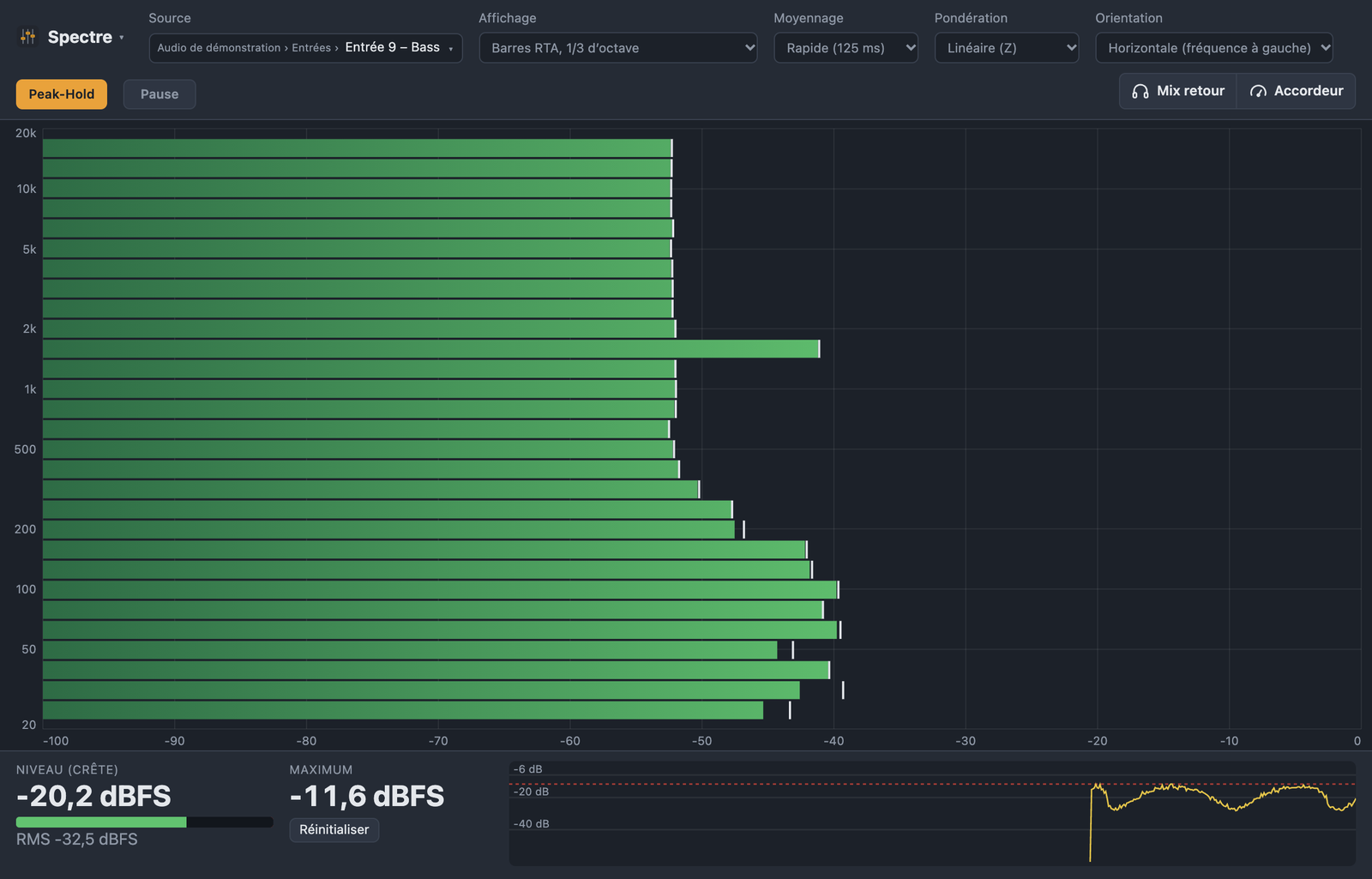Open the Pondération dropdown Linéaire (Z)
This screenshot has width=1372, height=879.
pos(1007,48)
